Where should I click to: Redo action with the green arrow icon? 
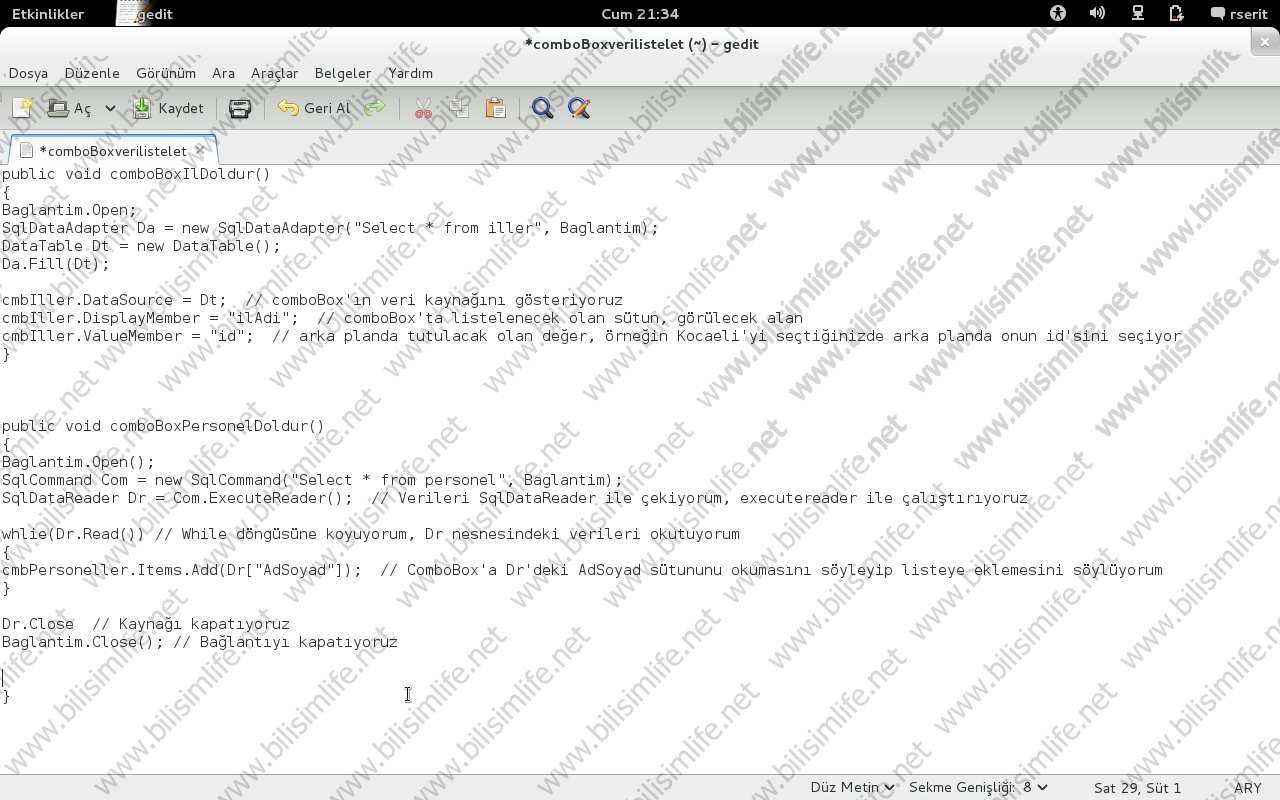coord(375,108)
